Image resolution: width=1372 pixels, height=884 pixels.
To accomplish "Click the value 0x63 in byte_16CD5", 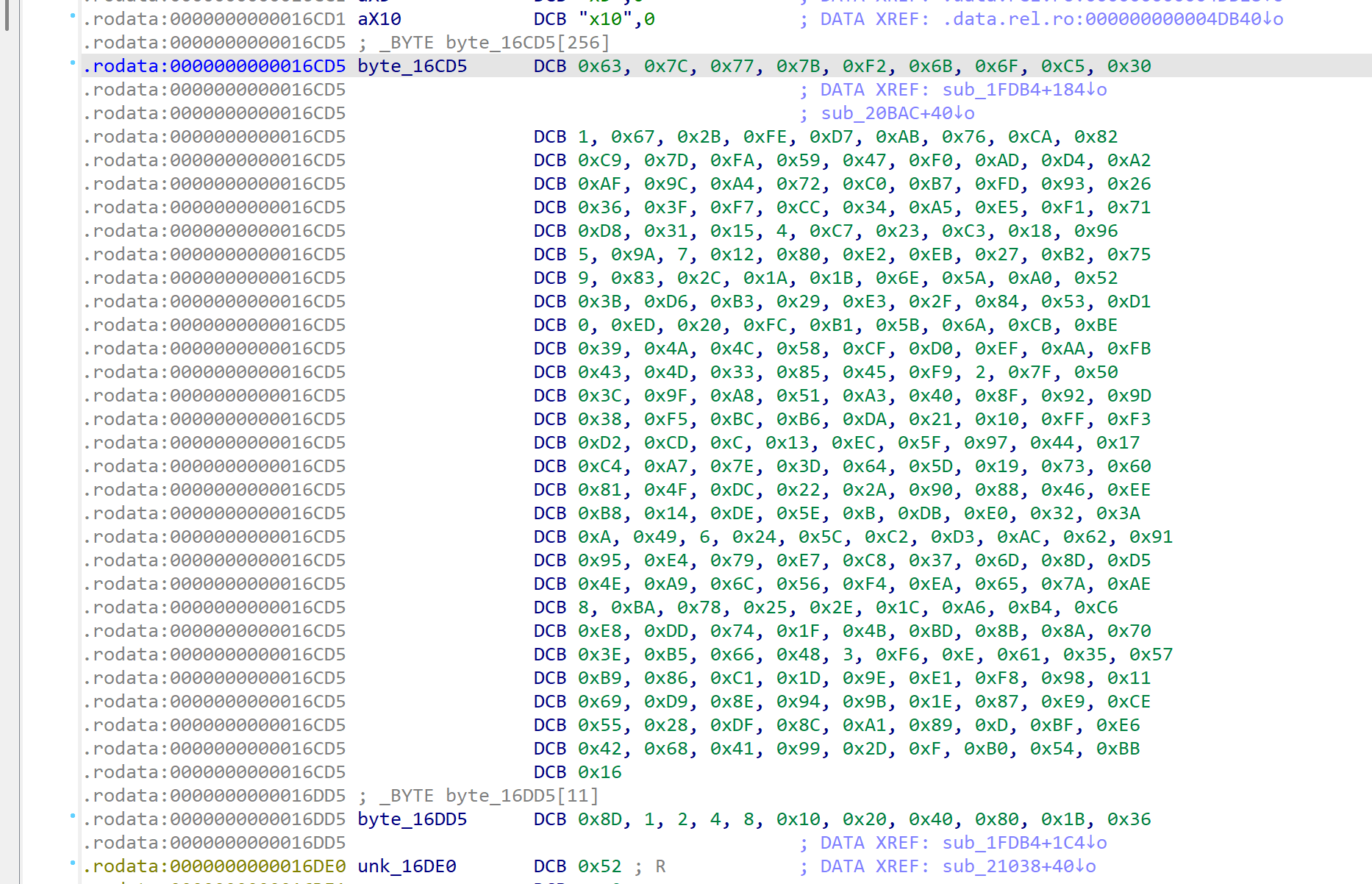I will tap(600, 66).
